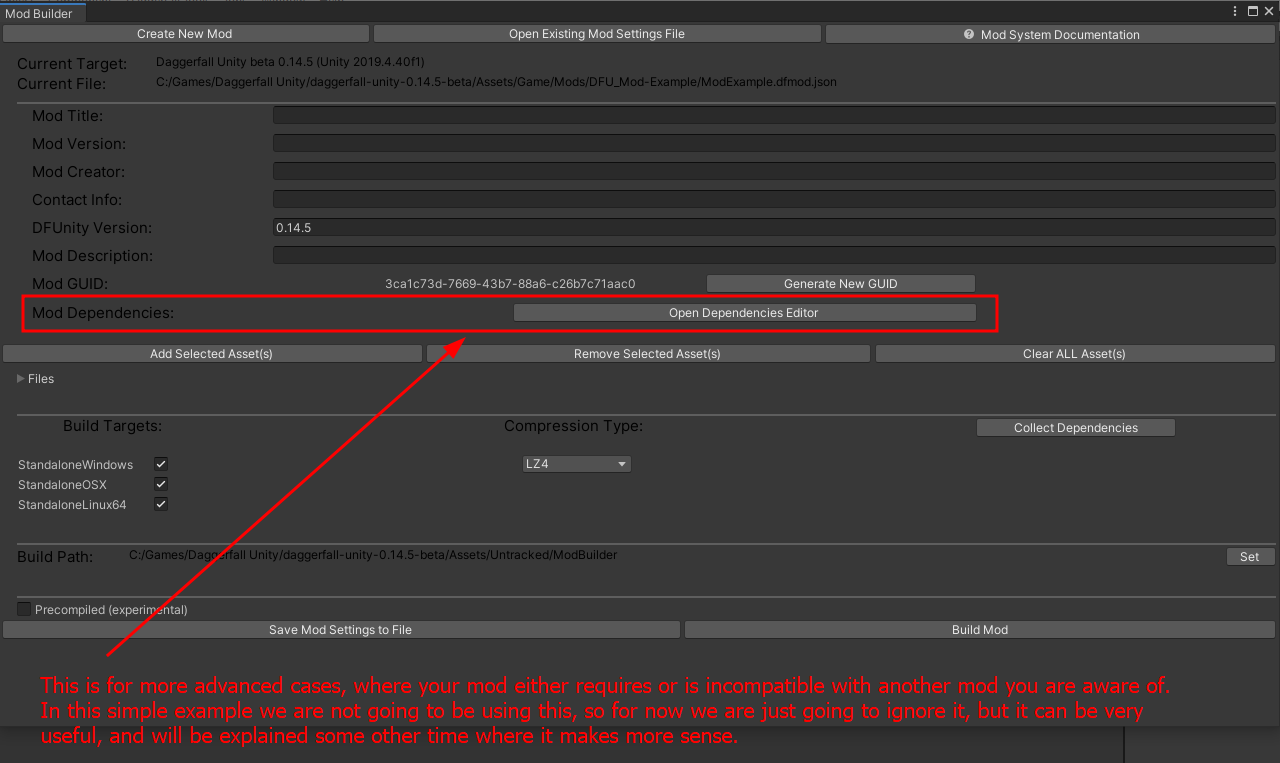Maximize the Mod Builder window
Viewport: 1280px width, 763px height.
[x=1253, y=11]
